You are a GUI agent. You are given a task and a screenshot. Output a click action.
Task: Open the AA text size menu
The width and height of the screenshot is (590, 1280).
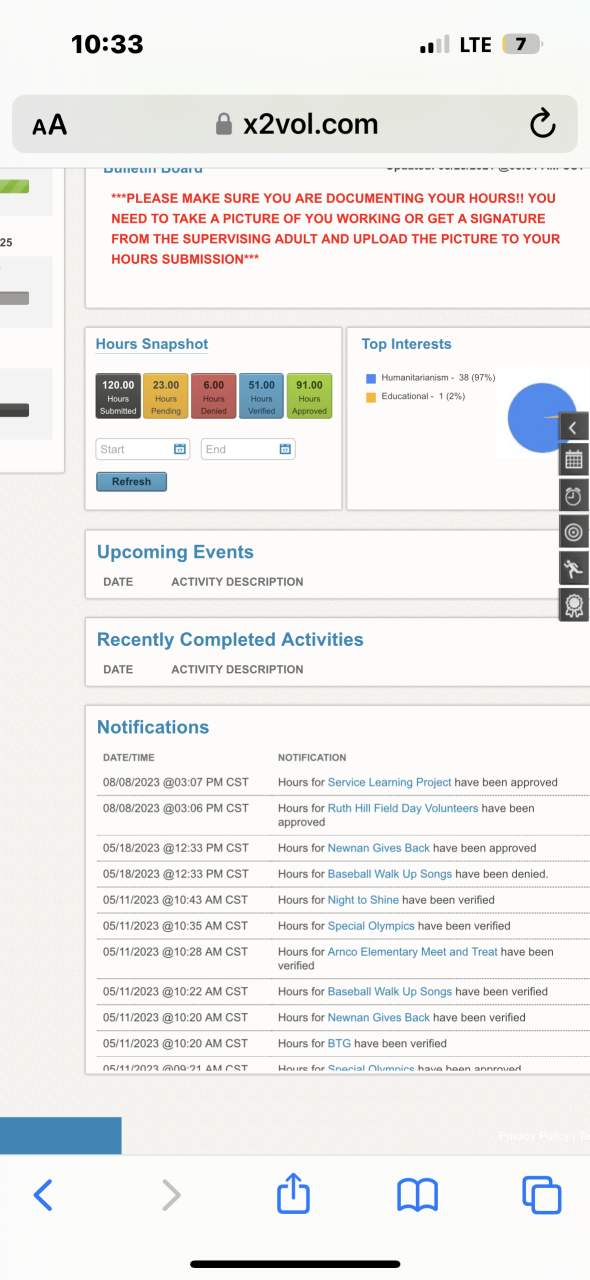pyautogui.click(x=50, y=125)
